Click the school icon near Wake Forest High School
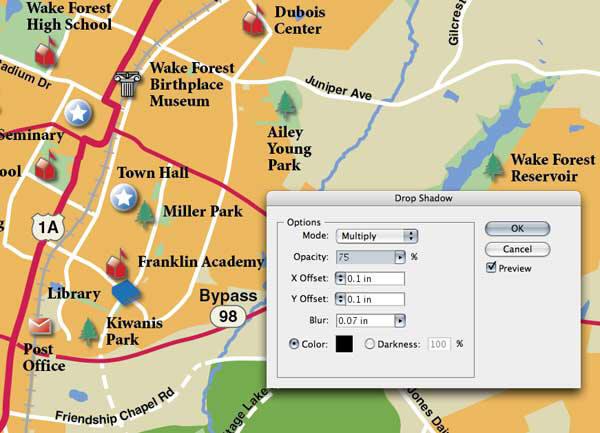600x433 pixels. 46,52
